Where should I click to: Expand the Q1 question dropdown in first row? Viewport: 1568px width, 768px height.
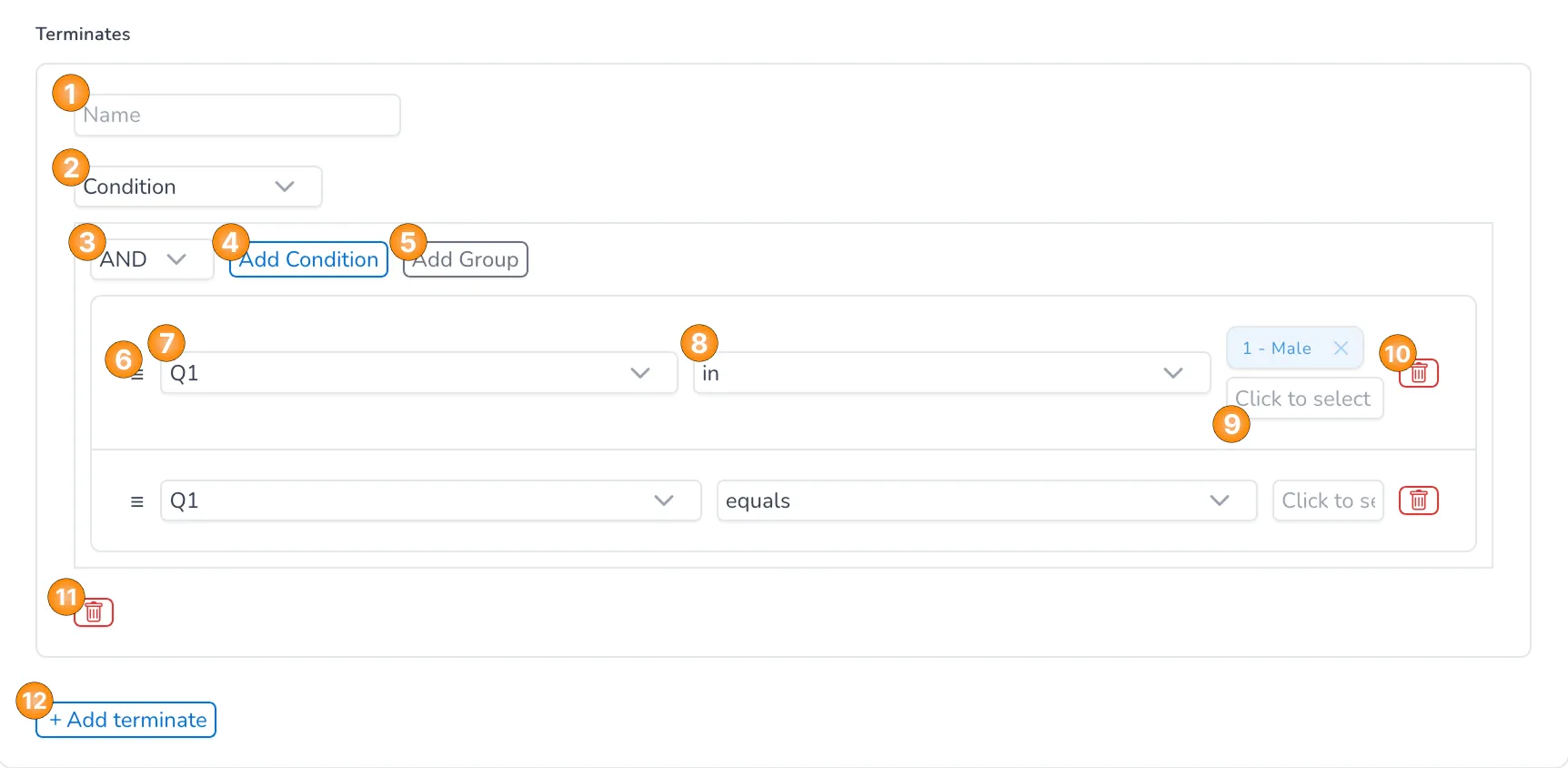[x=418, y=373]
